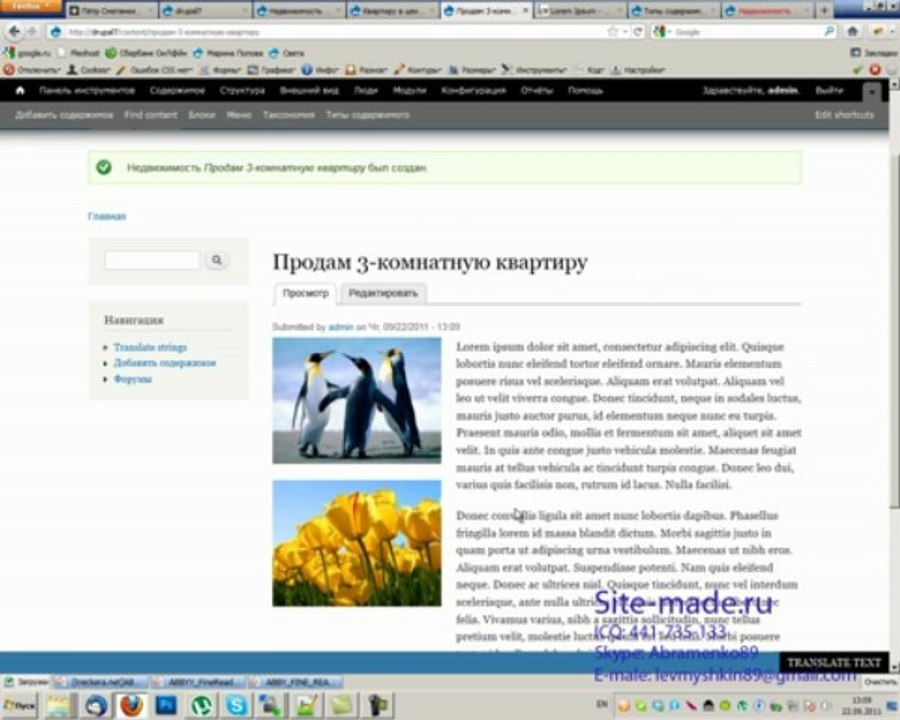Reload the page with the refresh icon
The image size is (900, 720).
point(637,32)
